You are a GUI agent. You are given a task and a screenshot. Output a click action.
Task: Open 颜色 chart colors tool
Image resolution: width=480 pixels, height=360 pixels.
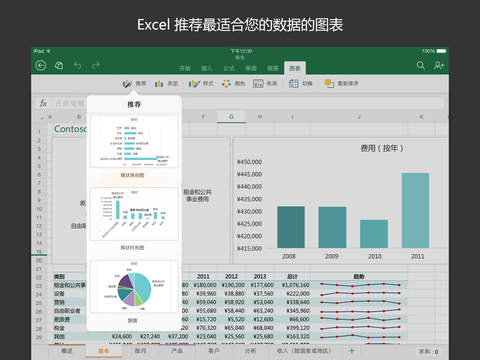[x=233, y=83]
